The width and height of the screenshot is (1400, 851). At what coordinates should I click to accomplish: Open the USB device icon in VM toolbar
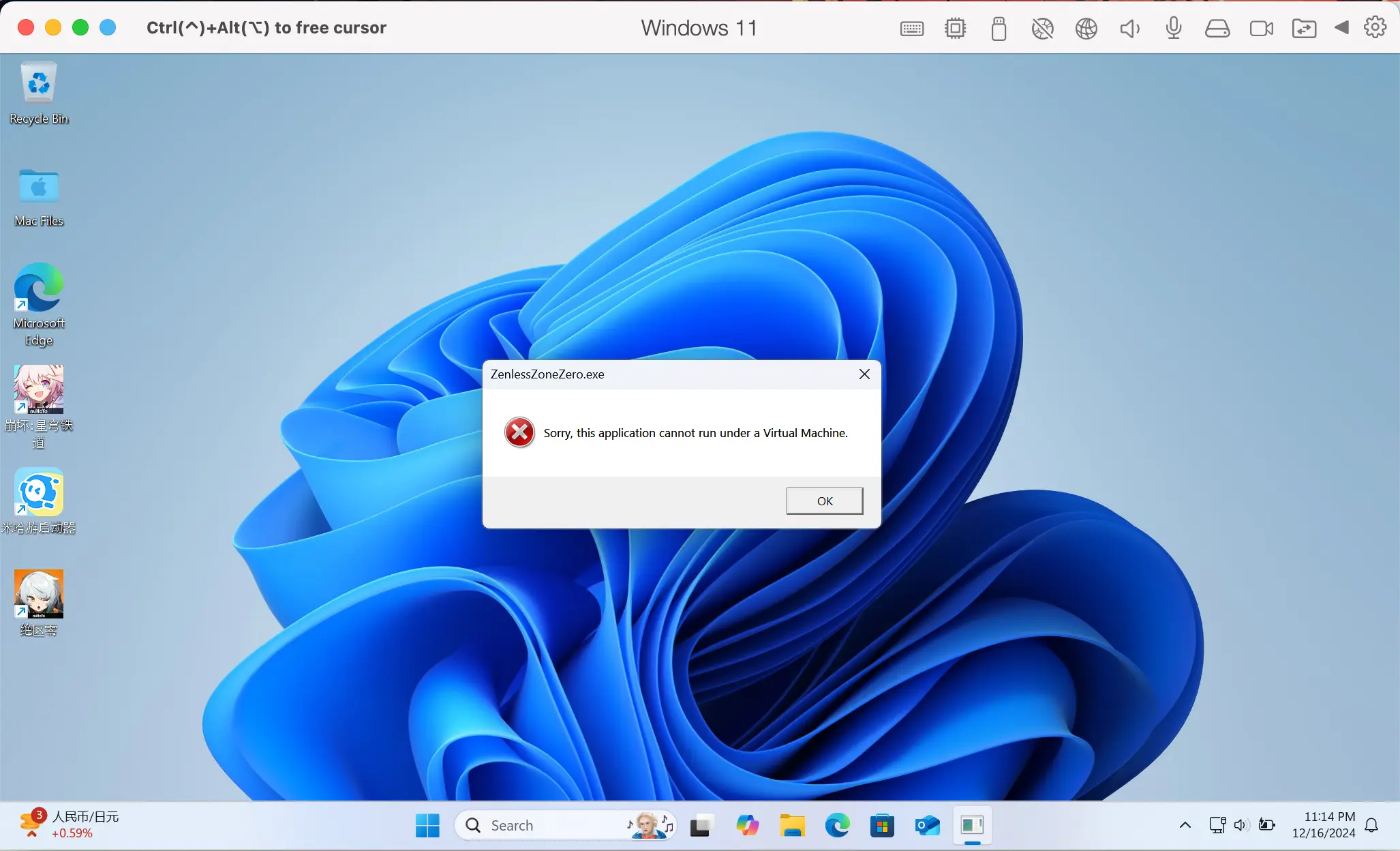point(999,29)
